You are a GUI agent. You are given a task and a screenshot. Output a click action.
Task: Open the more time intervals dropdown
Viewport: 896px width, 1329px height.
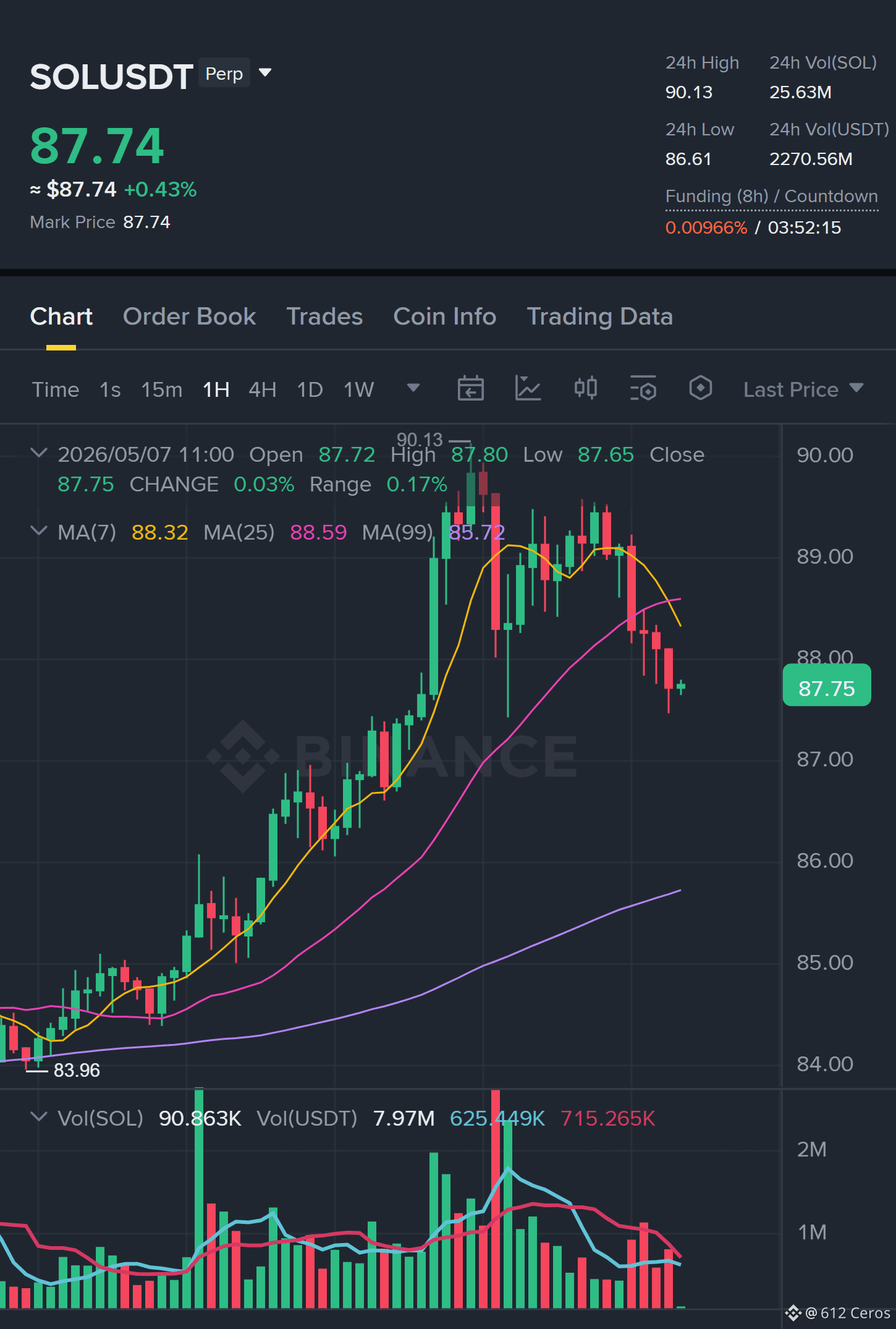(x=413, y=388)
